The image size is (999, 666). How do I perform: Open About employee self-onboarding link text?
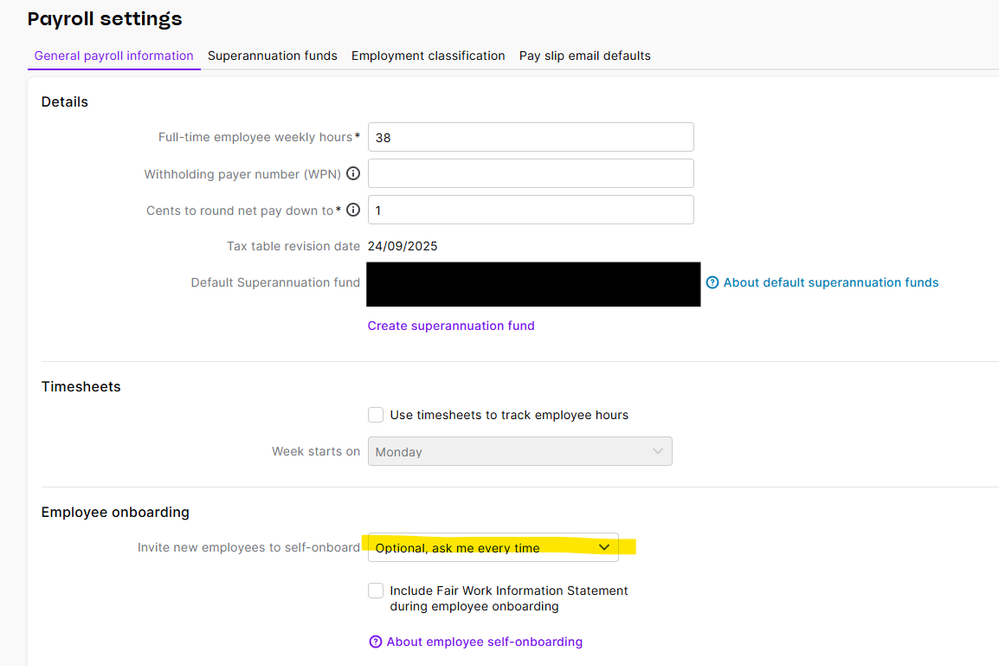tap(484, 642)
